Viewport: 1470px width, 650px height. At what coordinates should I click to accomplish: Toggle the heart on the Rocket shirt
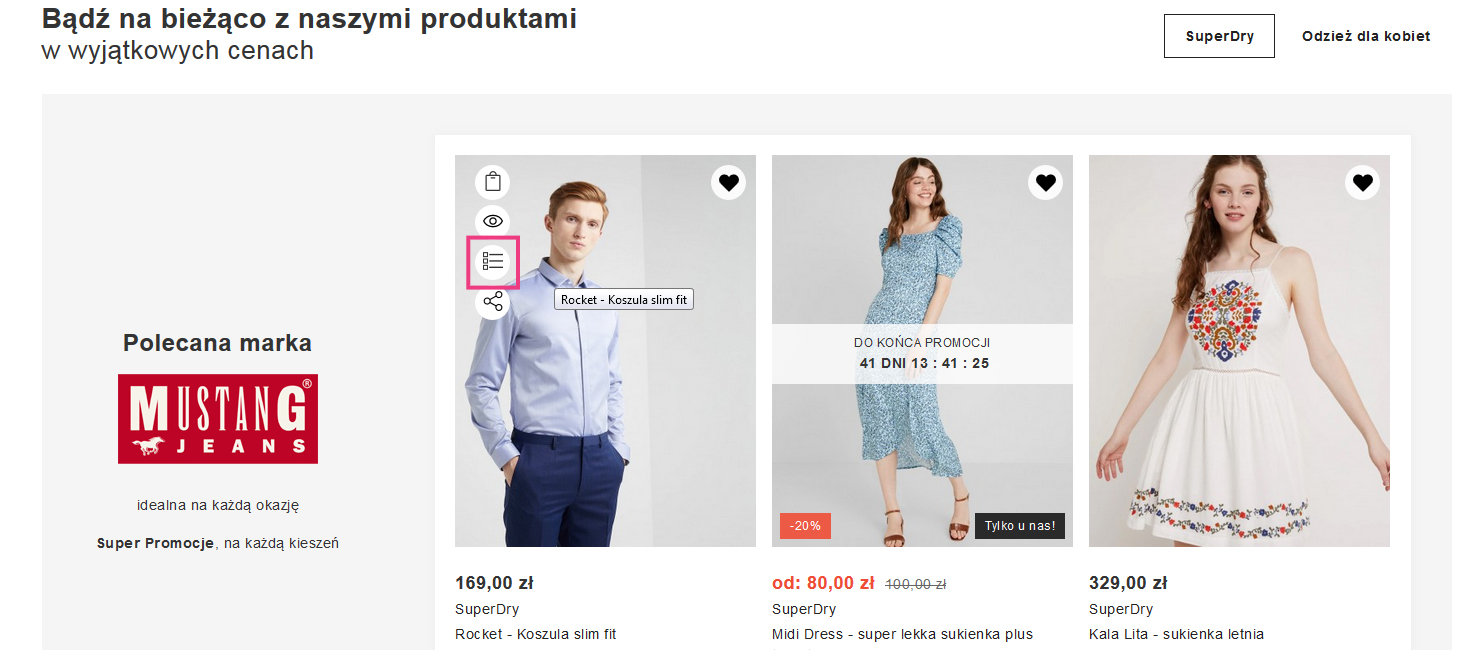click(x=728, y=182)
